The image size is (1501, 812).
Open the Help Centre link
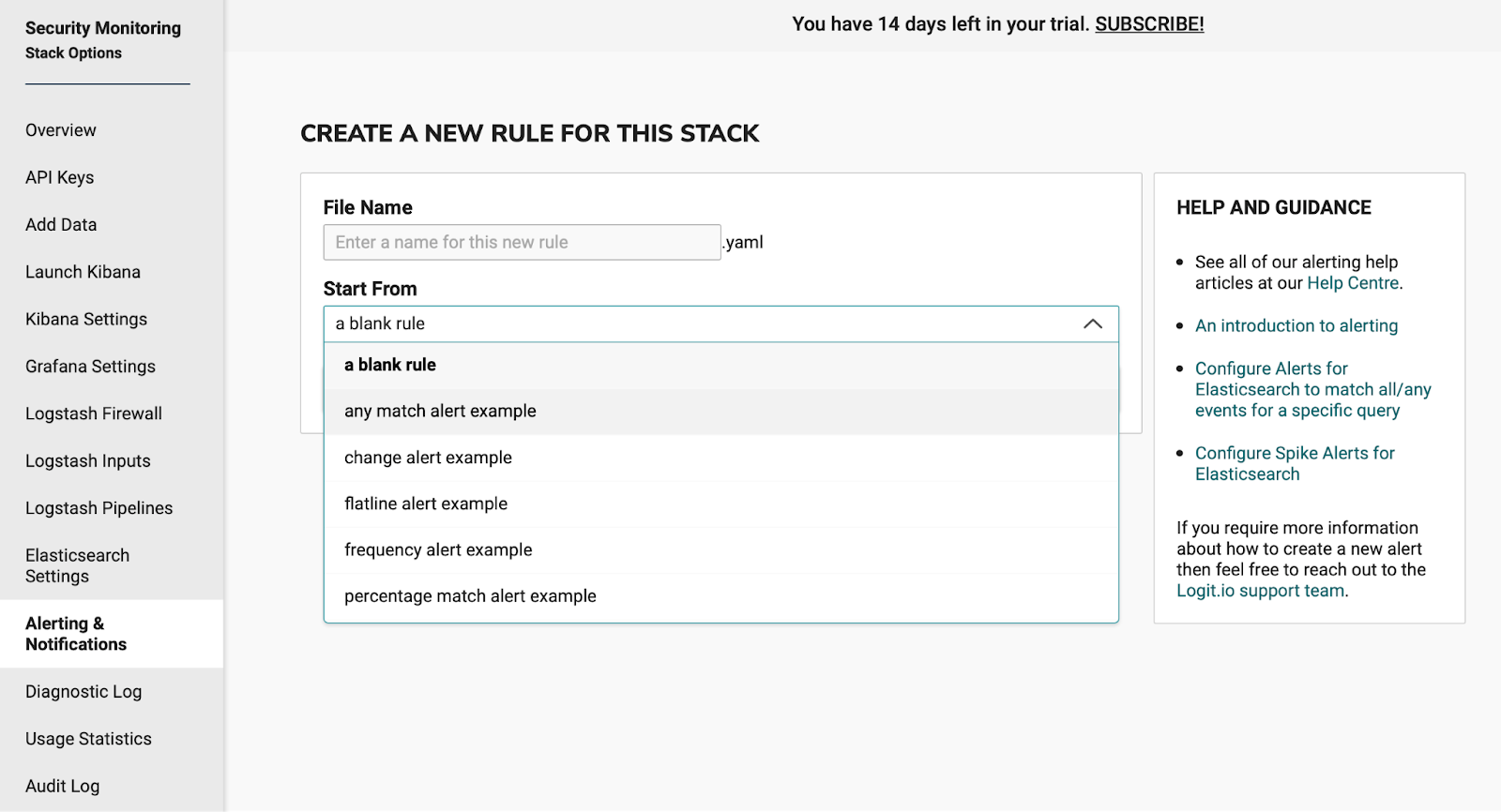pyautogui.click(x=1353, y=283)
